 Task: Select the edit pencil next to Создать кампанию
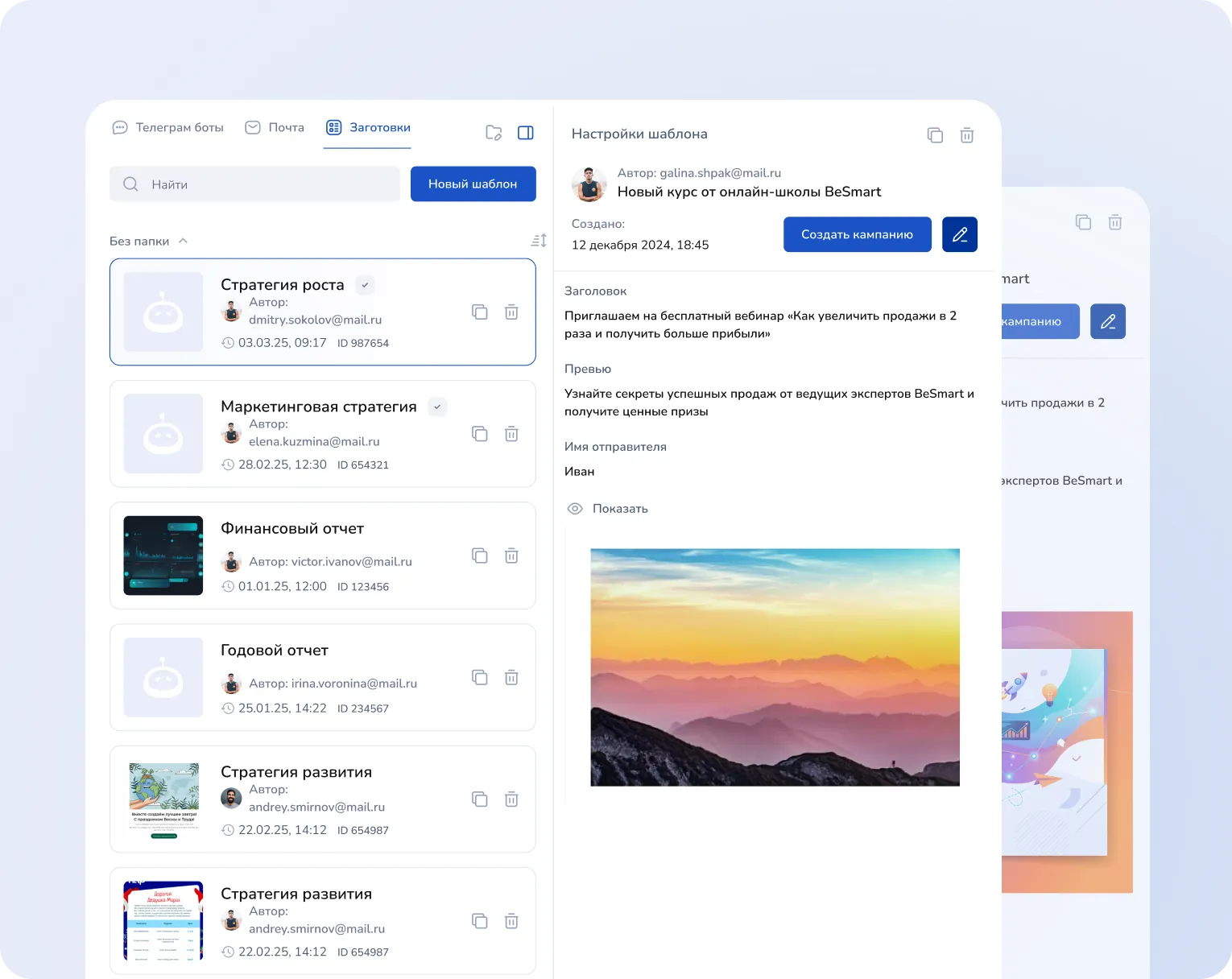pos(959,234)
